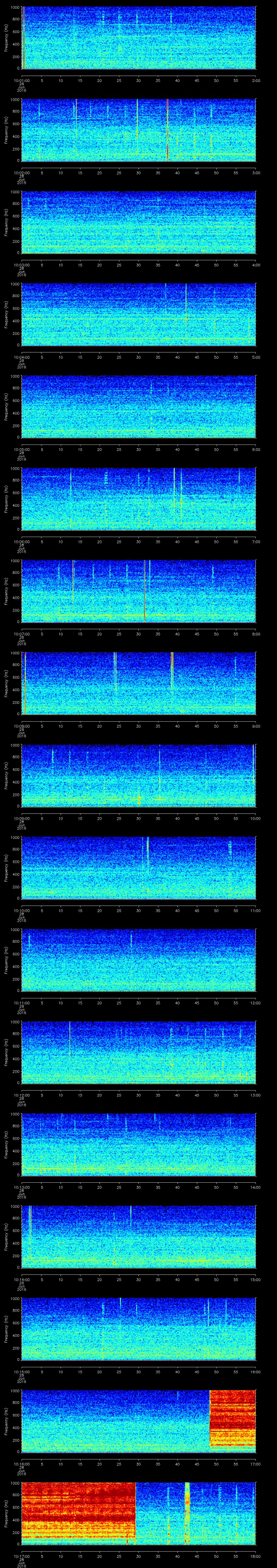The width and height of the screenshot is (277, 1568).
Task: Click the 12:00 end time label
Action: click(x=255, y=1003)
